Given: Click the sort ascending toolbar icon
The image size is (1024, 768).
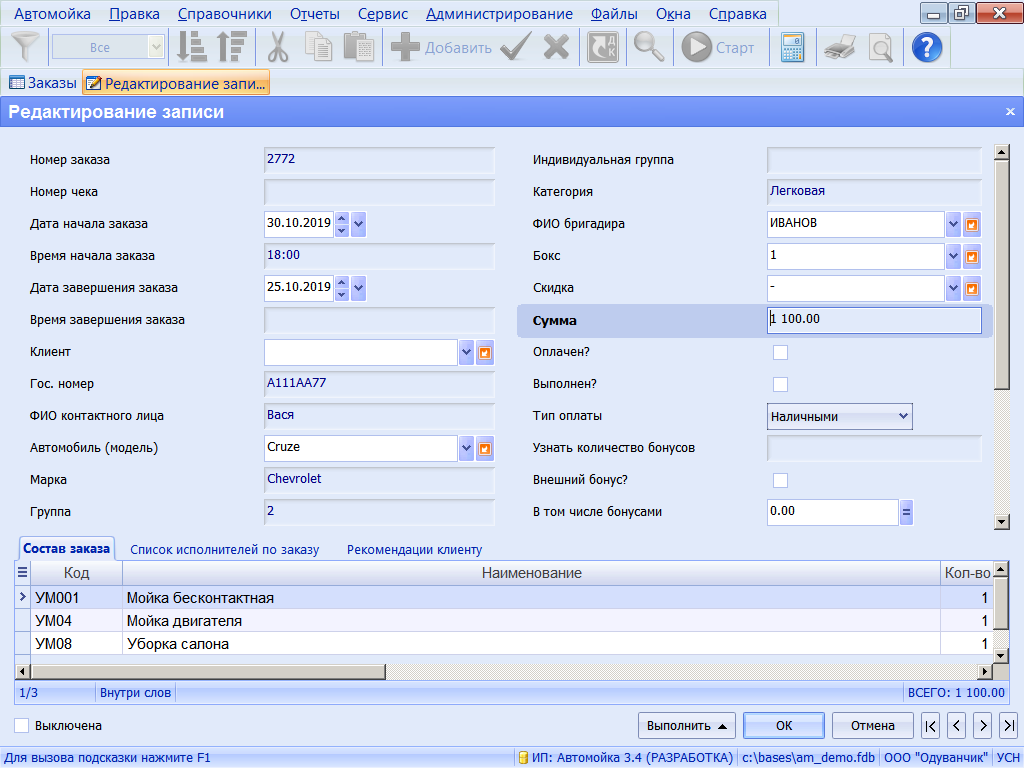Looking at the screenshot, I should pos(191,47).
